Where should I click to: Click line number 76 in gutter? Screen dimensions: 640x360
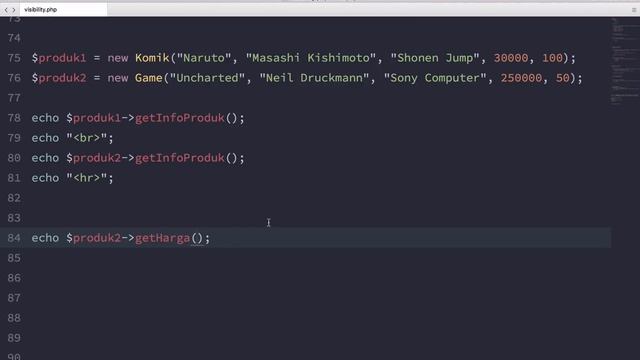pos(14,78)
